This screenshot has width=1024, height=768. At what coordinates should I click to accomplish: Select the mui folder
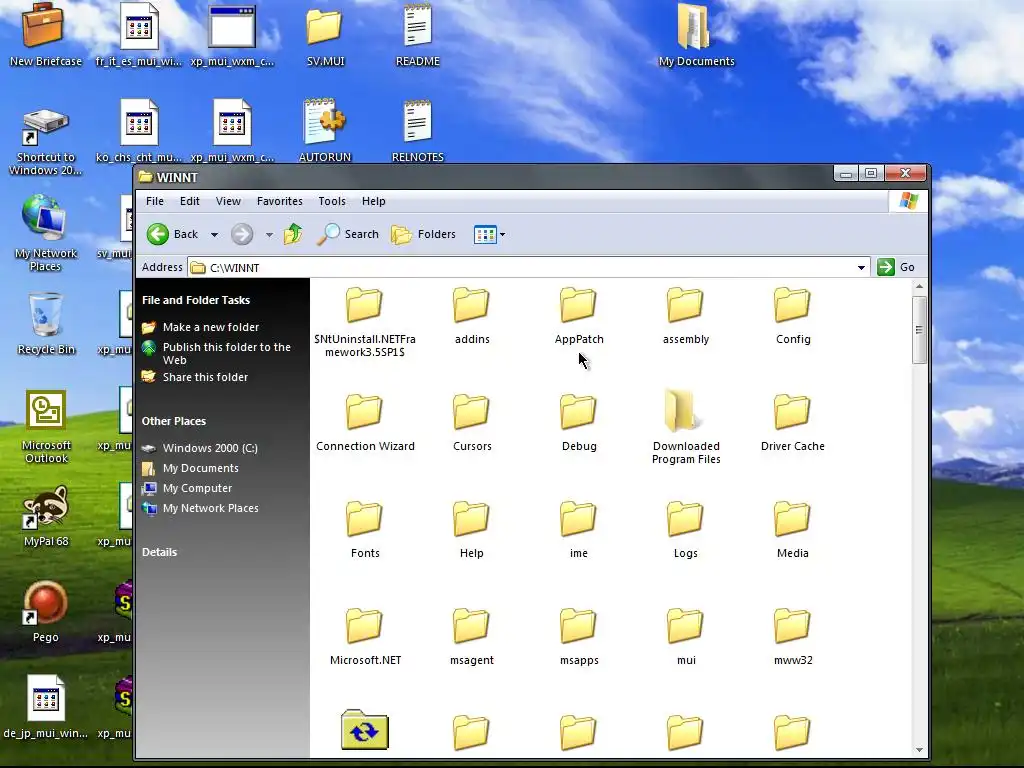686,637
